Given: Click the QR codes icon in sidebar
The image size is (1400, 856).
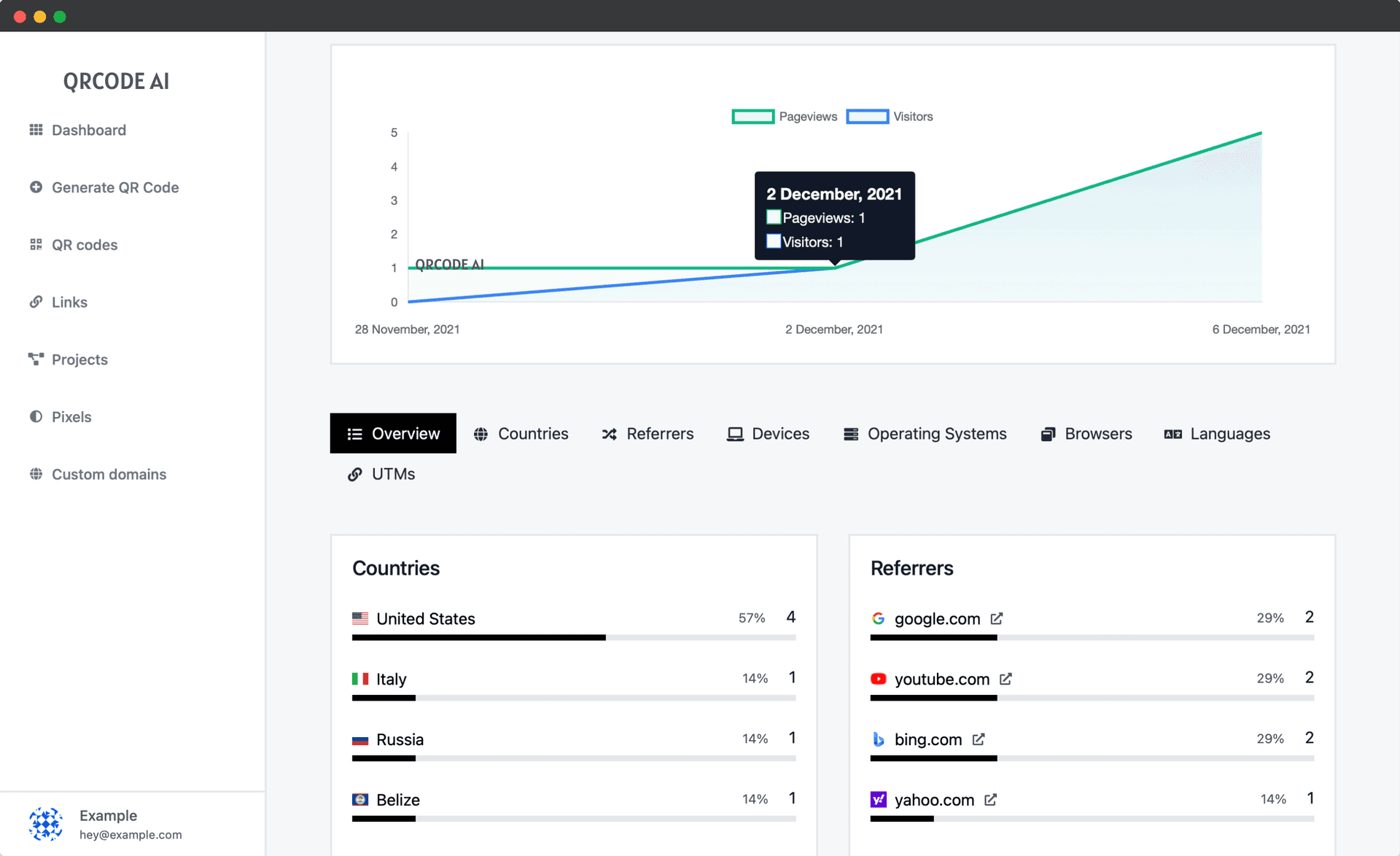Looking at the screenshot, I should point(36,244).
